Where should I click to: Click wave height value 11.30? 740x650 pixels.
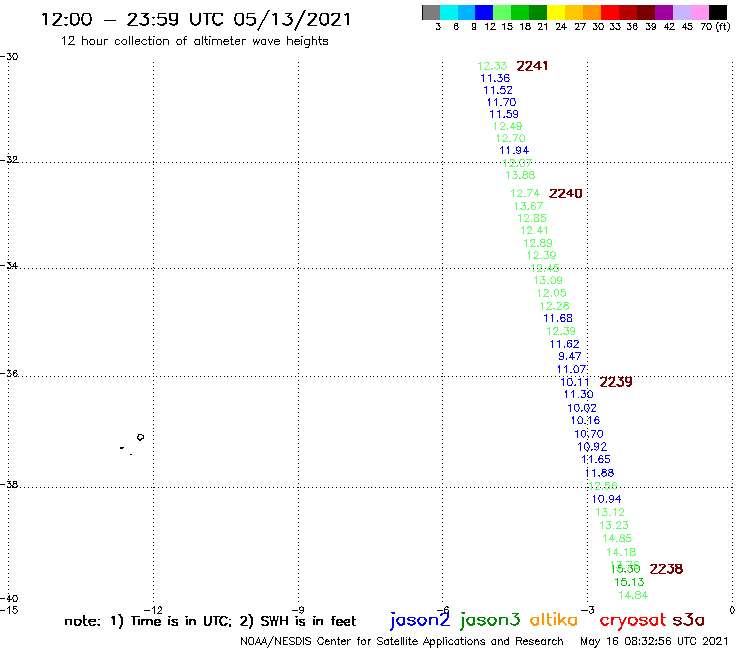coord(578,395)
